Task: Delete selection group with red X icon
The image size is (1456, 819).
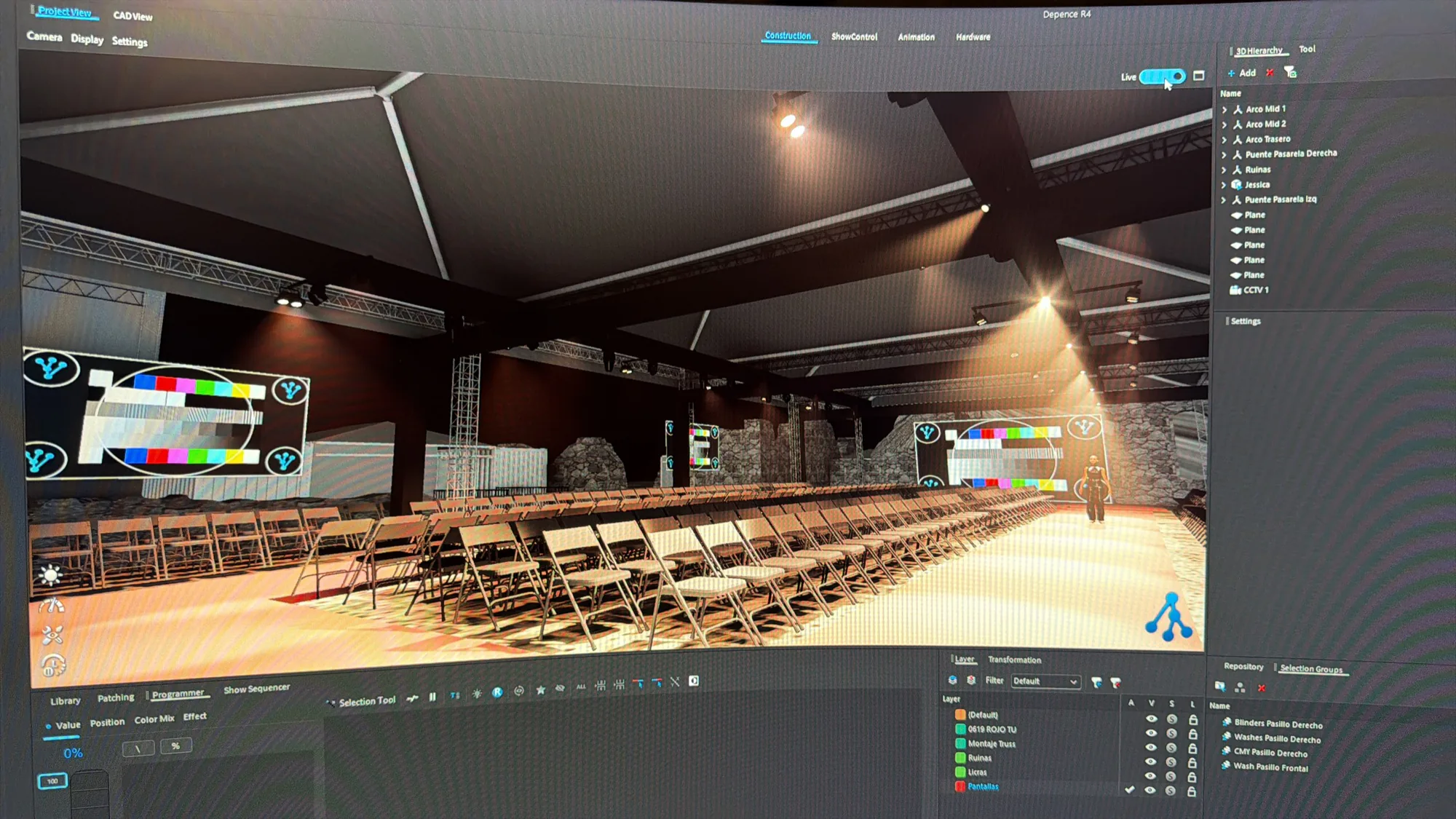Action: tap(1262, 688)
